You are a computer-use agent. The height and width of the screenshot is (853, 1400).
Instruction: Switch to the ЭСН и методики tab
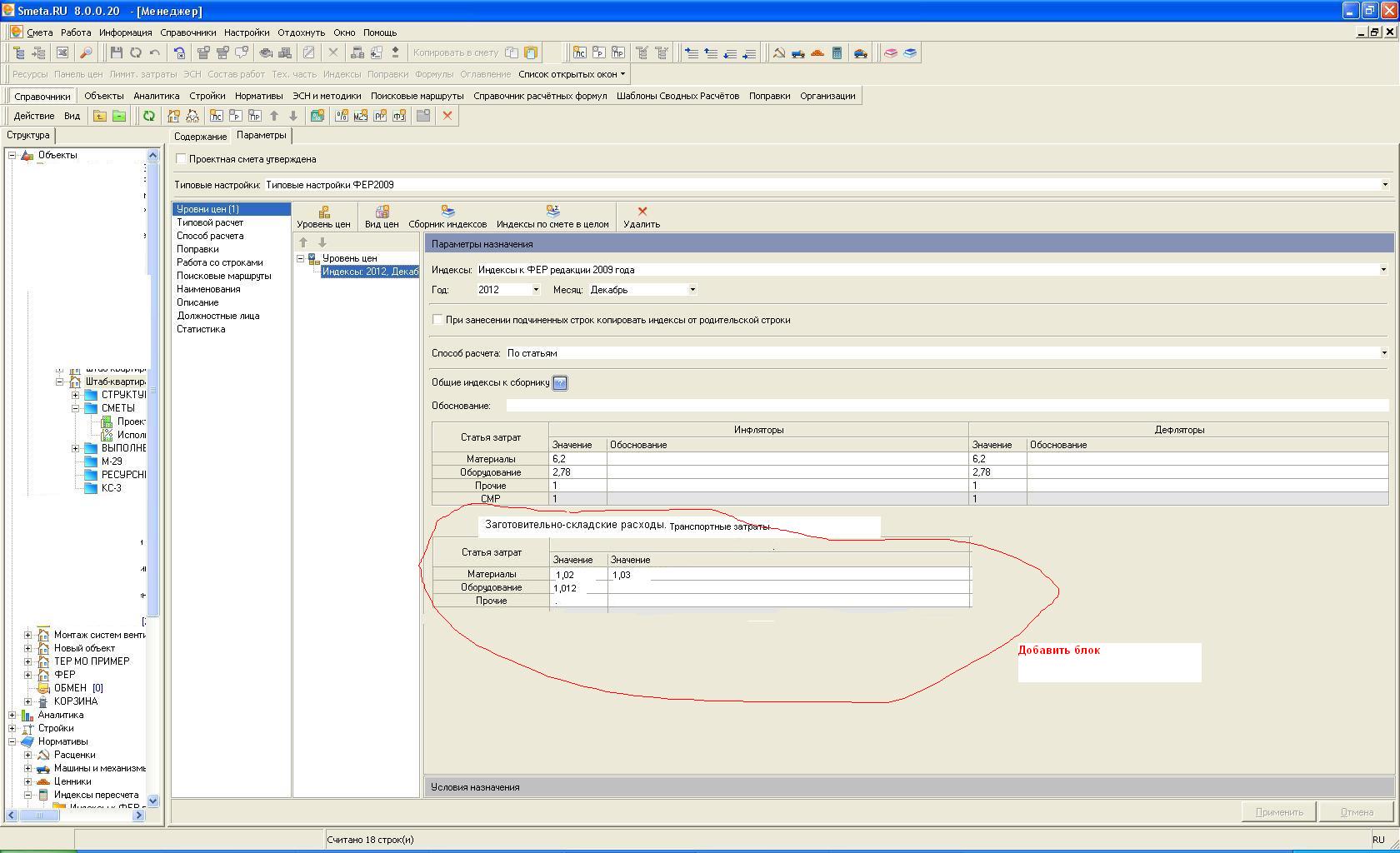pos(327,96)
